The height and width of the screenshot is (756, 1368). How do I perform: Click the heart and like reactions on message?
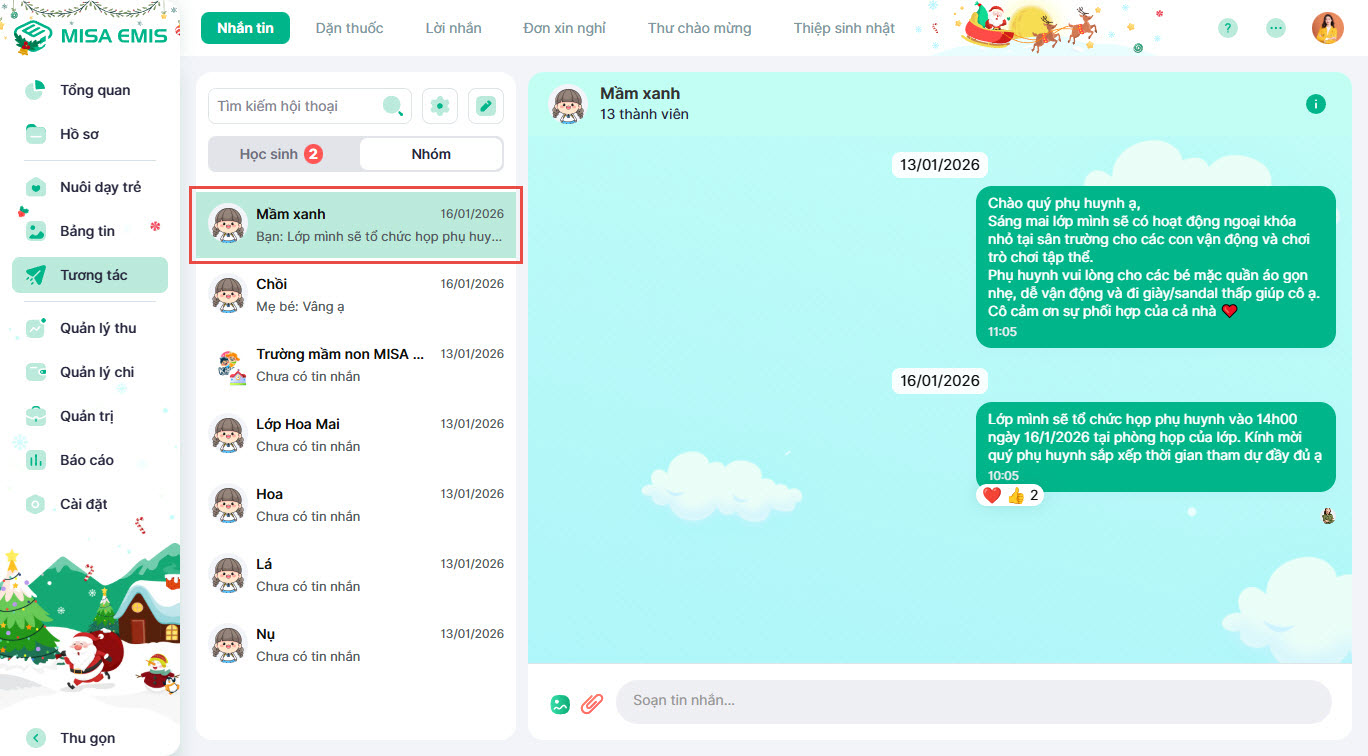pyautogui.click(x=1010, y=495)
